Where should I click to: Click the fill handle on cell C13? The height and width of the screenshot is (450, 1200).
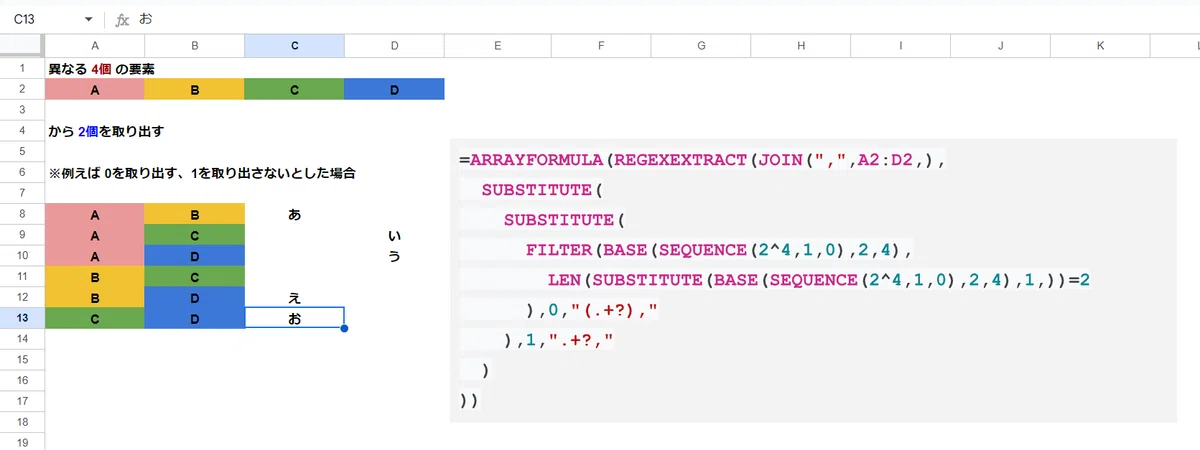(345, 328)
